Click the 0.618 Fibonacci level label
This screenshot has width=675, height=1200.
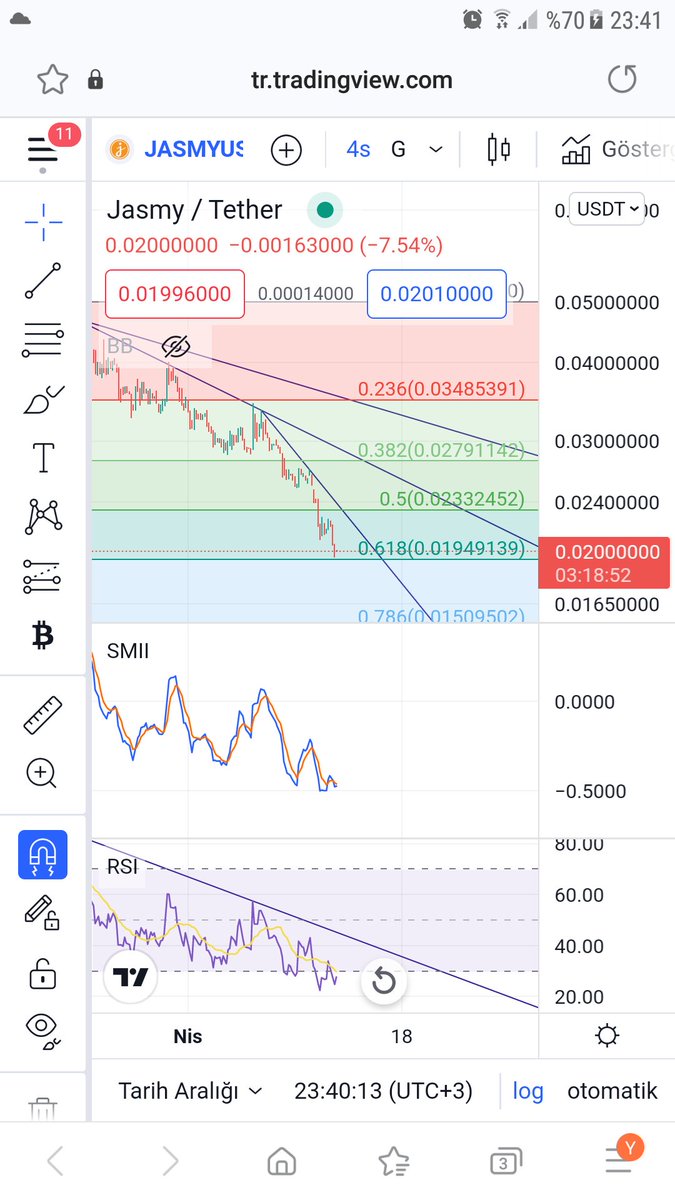click(x=441, y=547)
